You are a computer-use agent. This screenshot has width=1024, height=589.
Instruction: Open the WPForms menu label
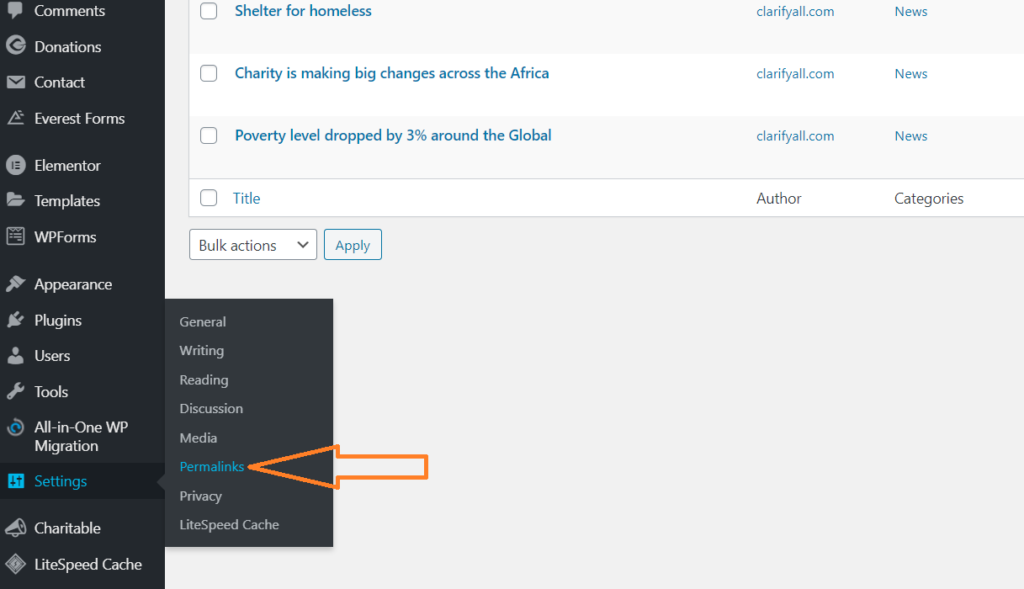[x=65, y=237]
